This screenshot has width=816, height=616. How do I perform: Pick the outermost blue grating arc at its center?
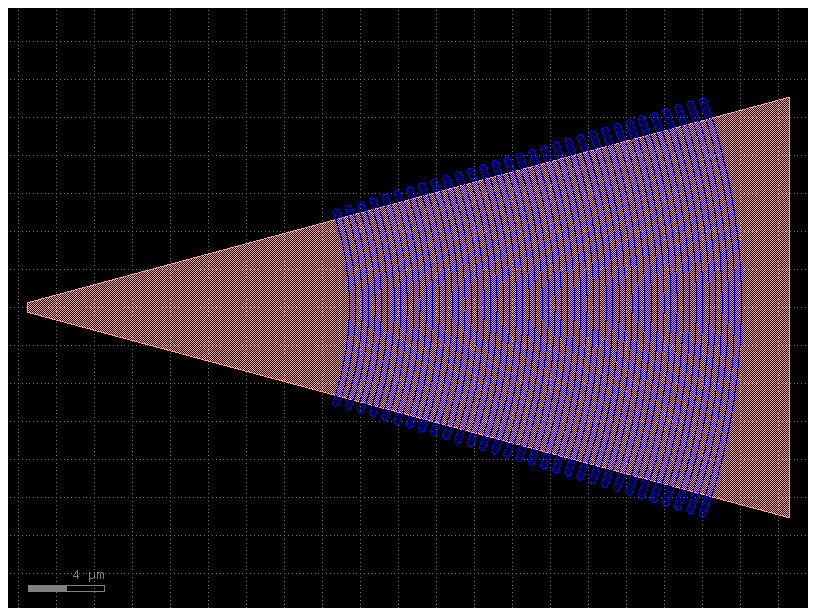pos(740,307)
